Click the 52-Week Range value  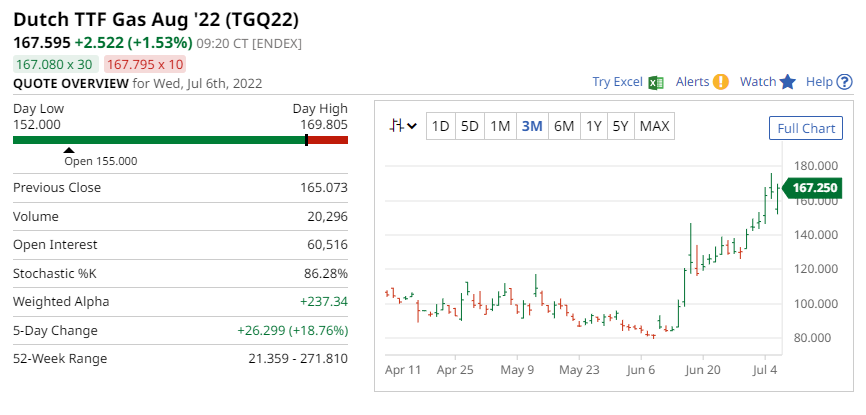click(x=298, y=359)
